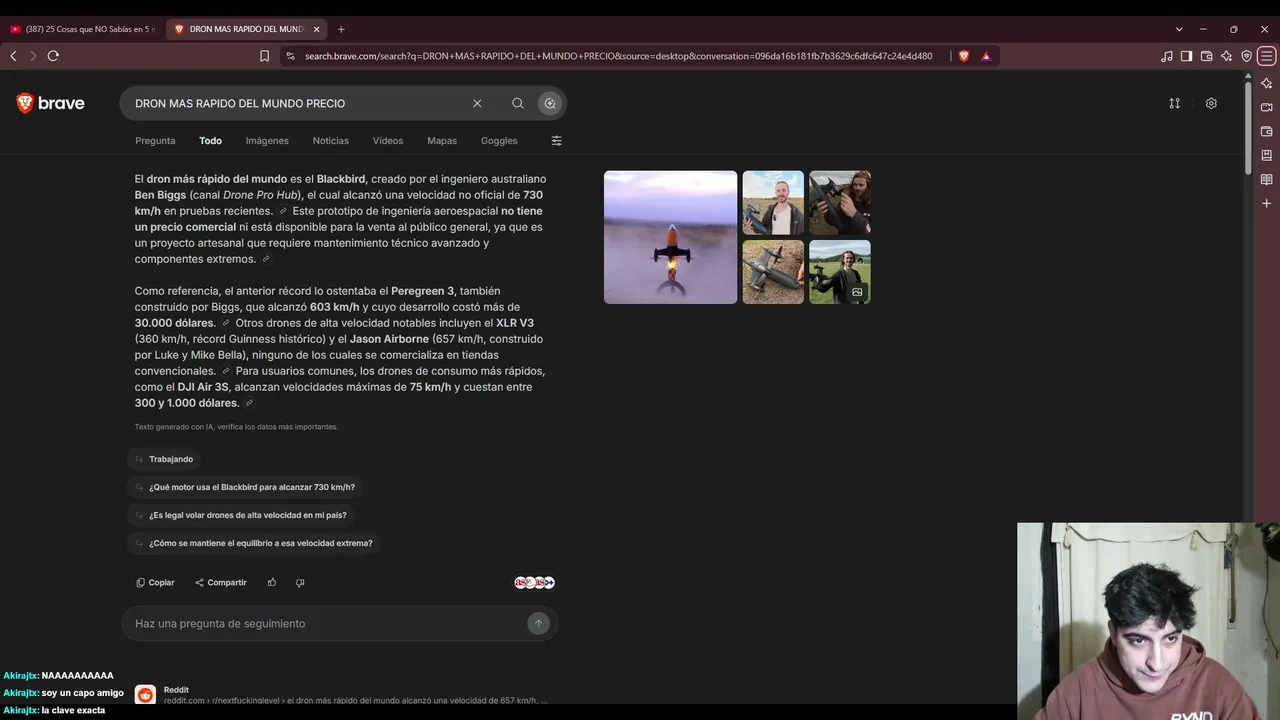
Task: Open bookmarks panel icon in sidebar
Action: [1266, 155]
